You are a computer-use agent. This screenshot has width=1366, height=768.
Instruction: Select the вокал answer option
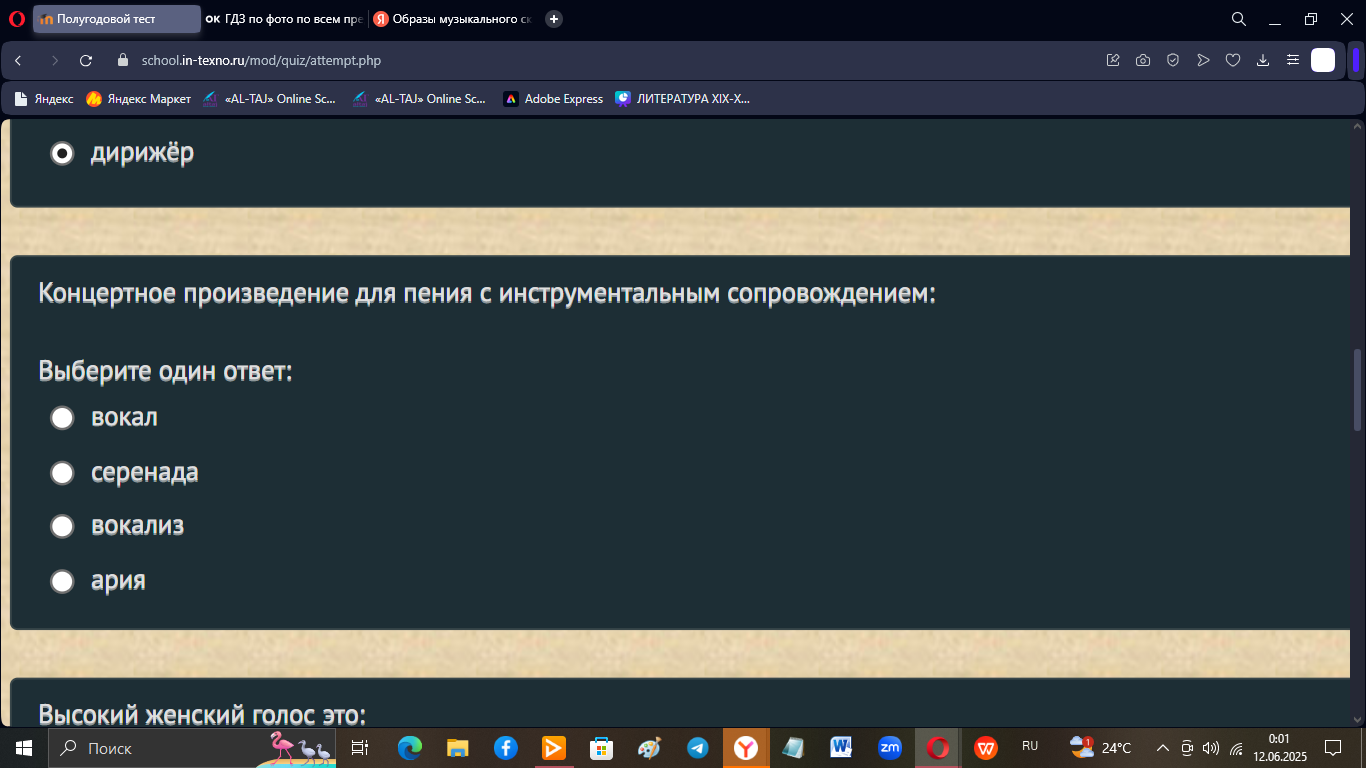click(x=62, y=417)
